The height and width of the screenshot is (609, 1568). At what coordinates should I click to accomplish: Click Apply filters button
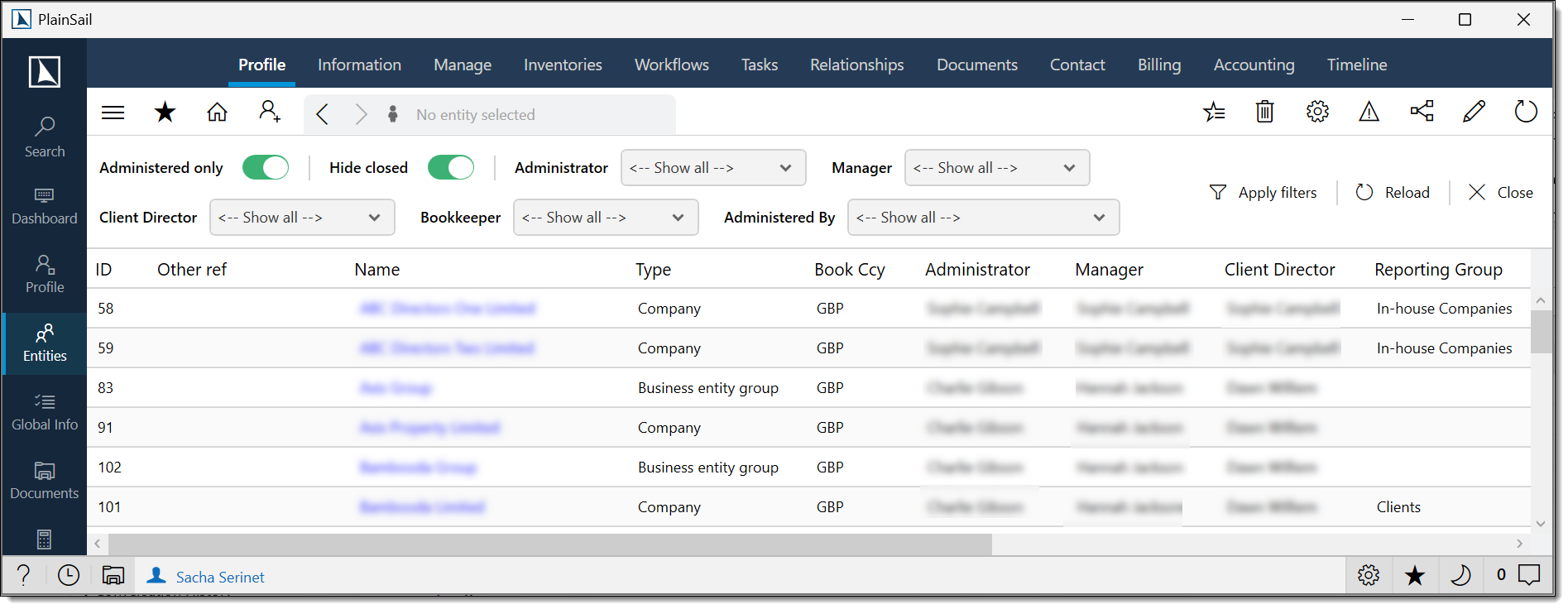[x=1263, y=193]
